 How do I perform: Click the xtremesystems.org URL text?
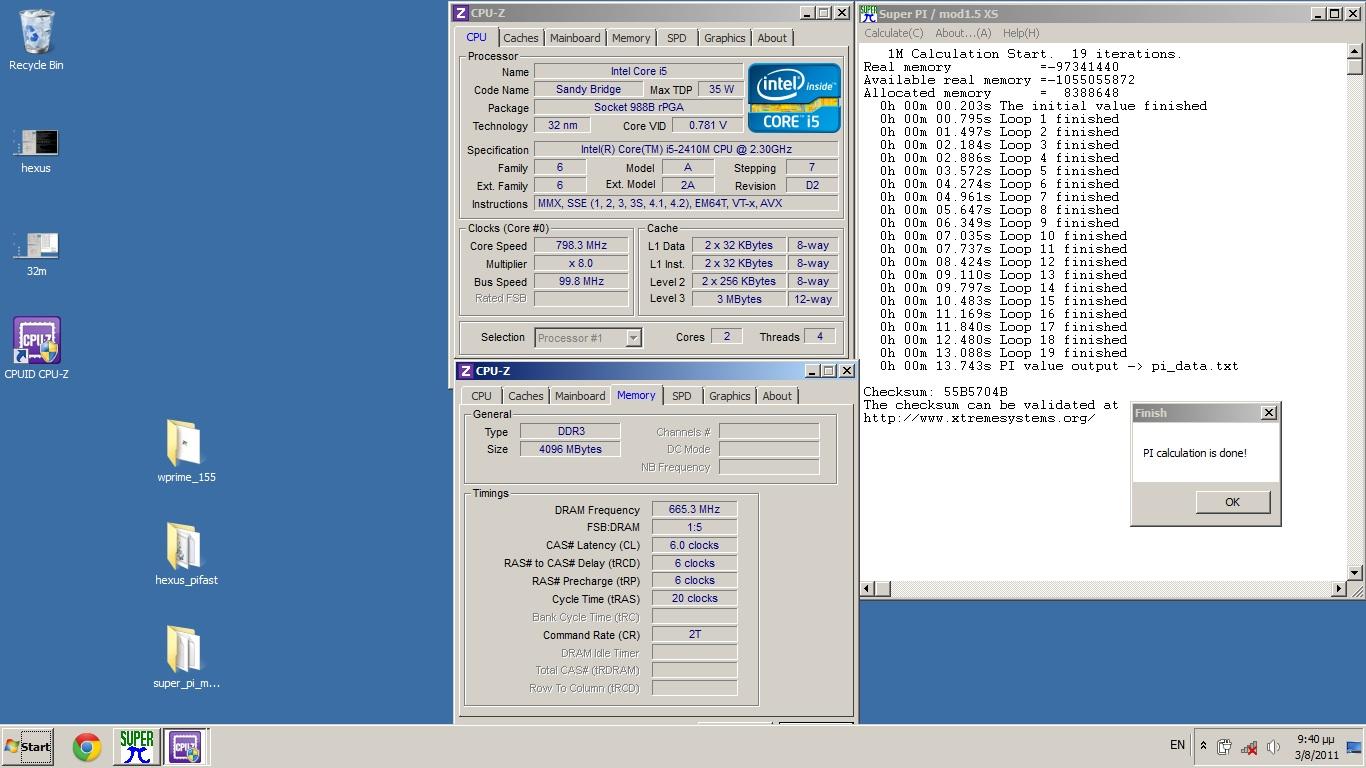point(979,418)
